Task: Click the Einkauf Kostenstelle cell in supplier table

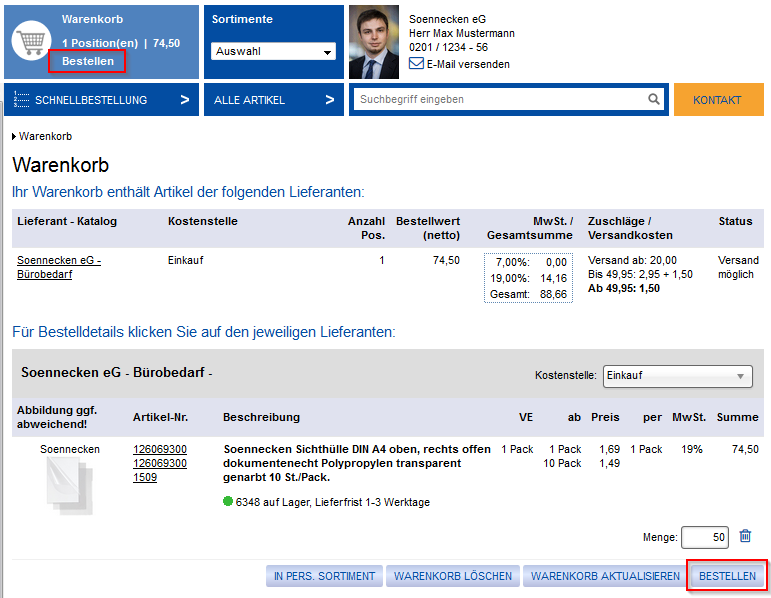Action: (185, 260)
